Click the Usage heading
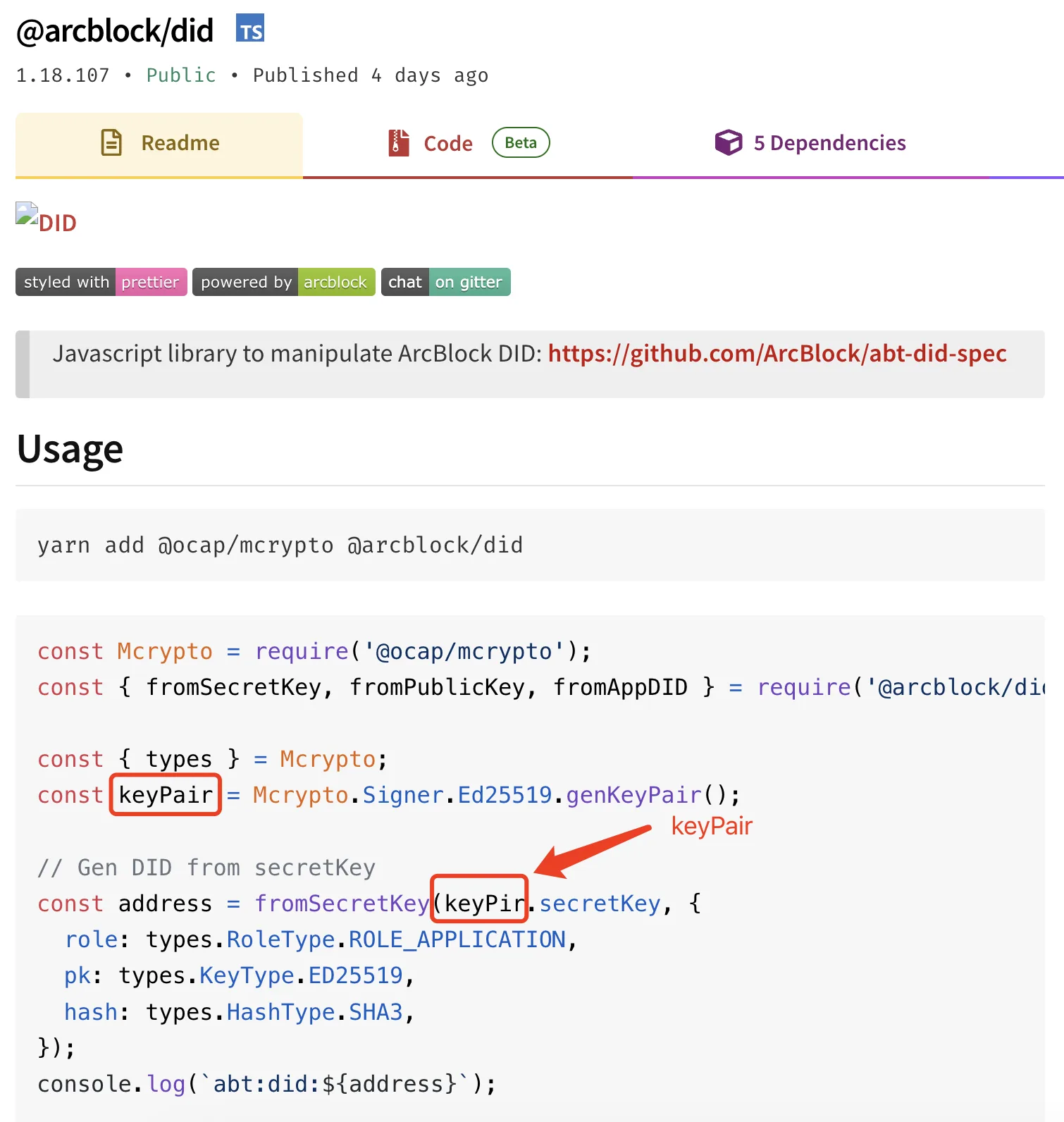The image size is (1064, 1122). (70, 449)
